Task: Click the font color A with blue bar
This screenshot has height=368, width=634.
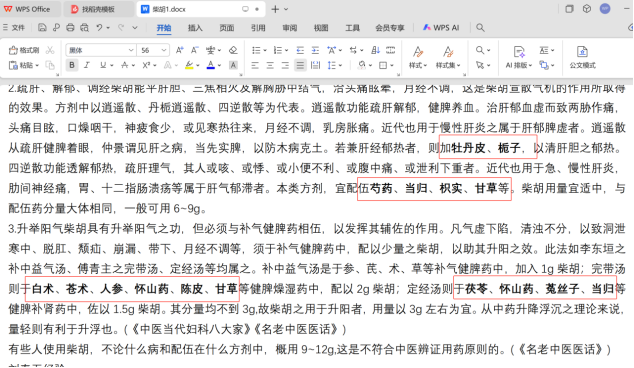Action: (x=211, y=65)
